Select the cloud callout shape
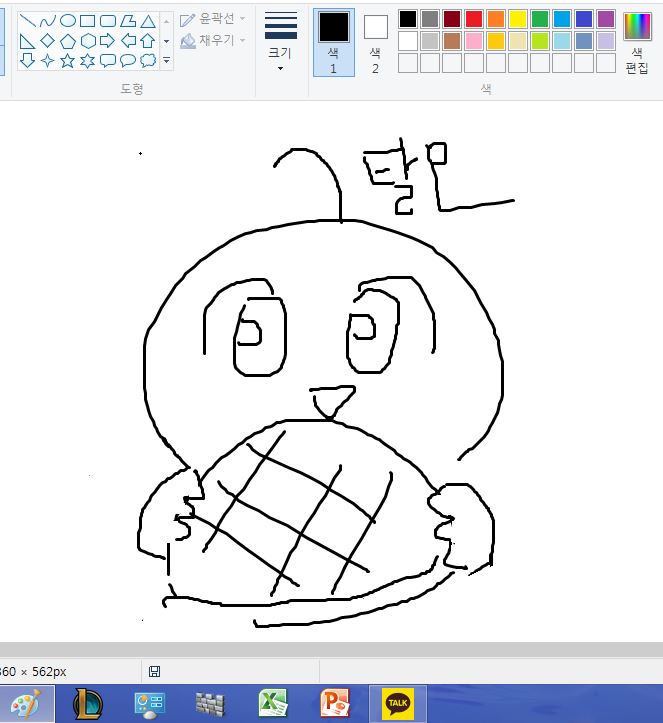 (148, 61)
